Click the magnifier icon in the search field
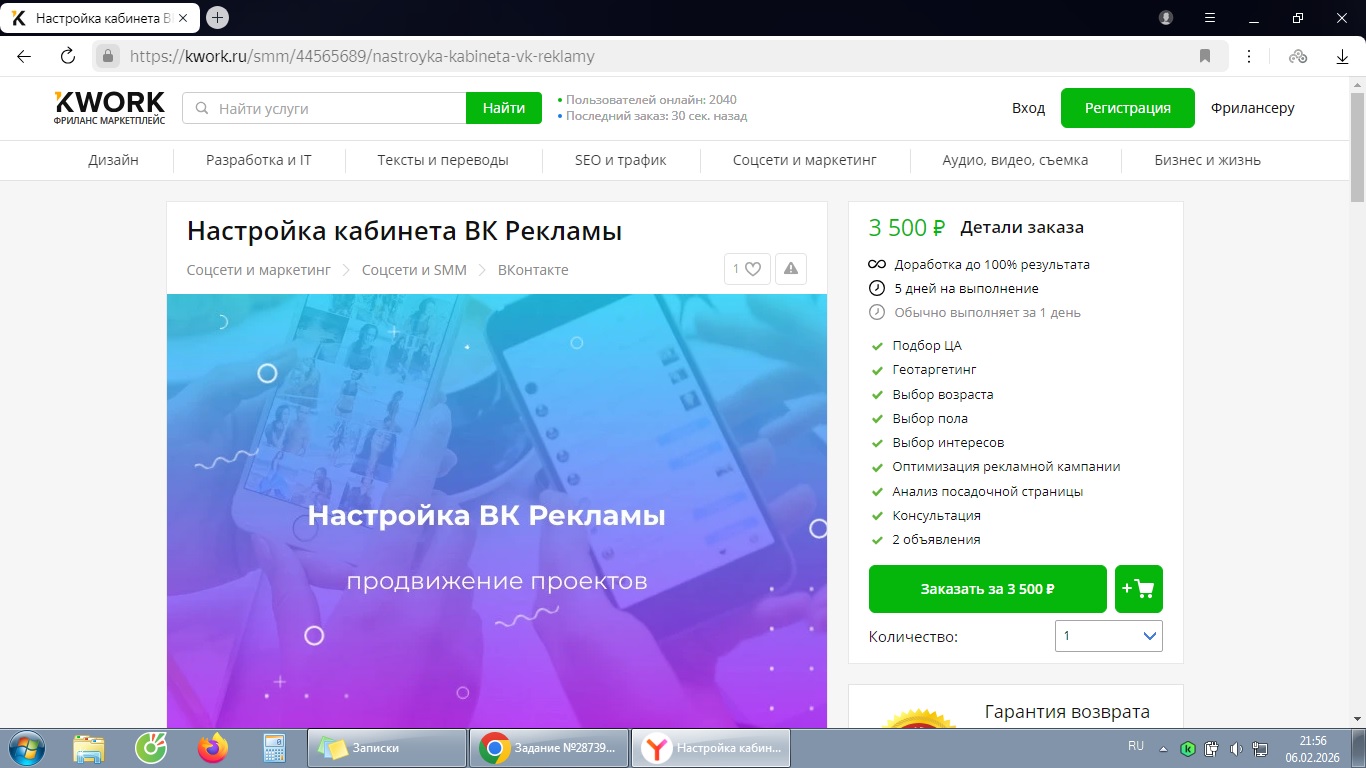This screenshot has width=1366, height=768. [x=201, y=108]
